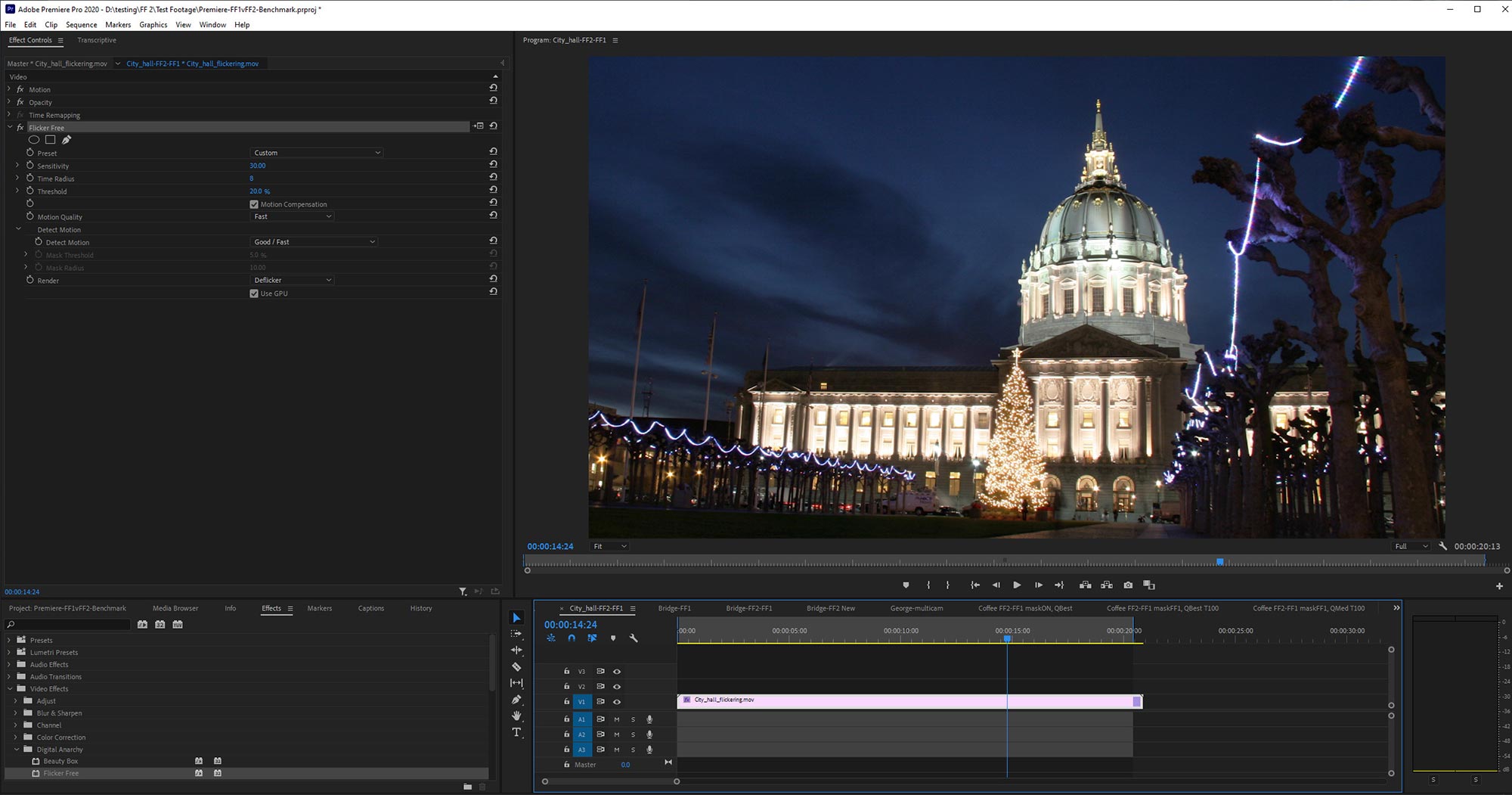Select the Type tool
The width and height of the screenshot is (1512, 795).
click(516, 732)
